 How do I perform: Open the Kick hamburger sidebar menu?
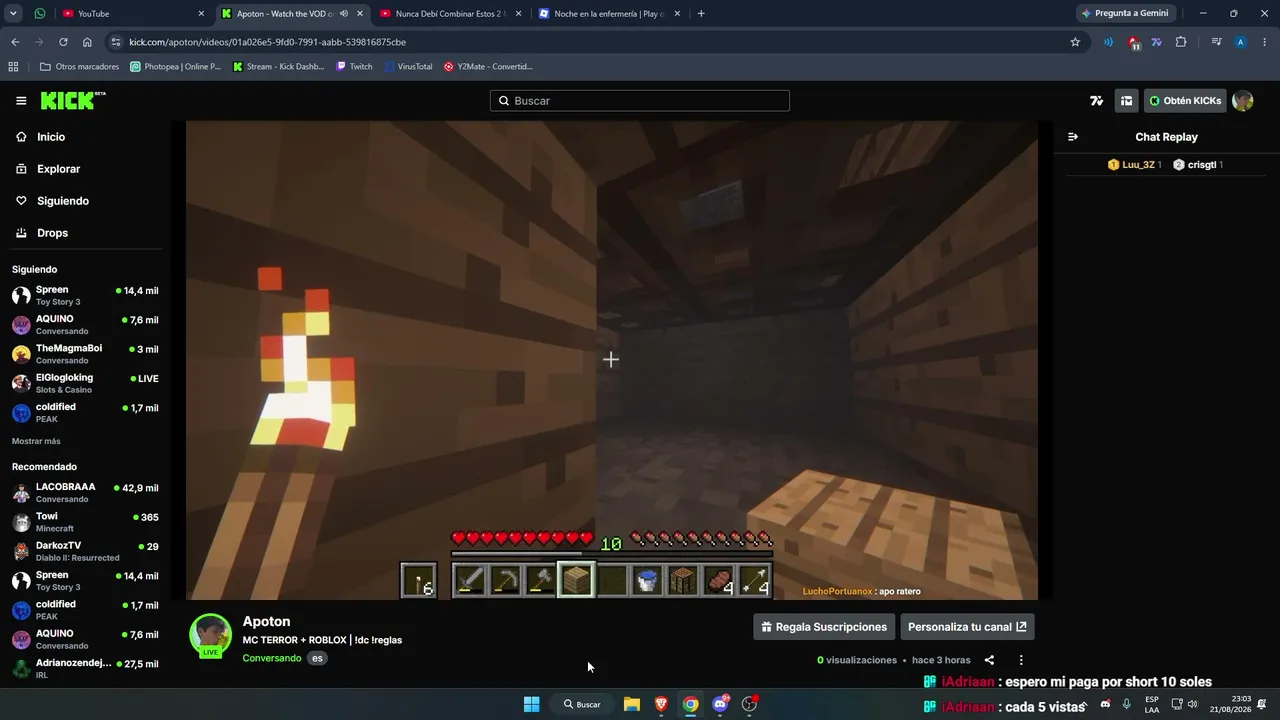click(x=21, y=100)
